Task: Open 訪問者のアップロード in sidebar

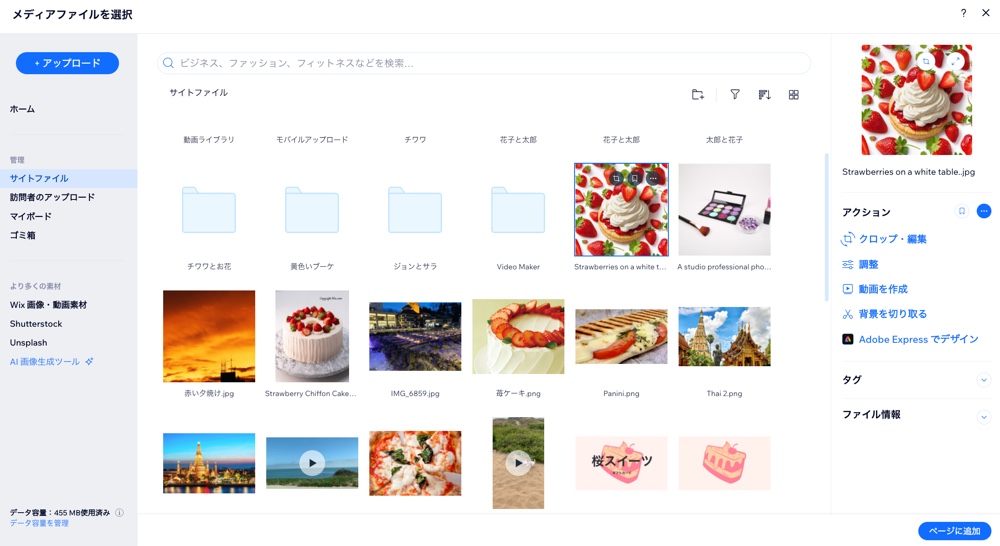Action: pyautogui.click(x=52, y=197)
